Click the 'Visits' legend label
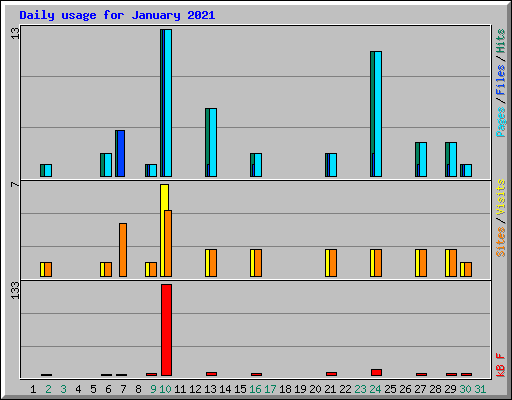 pos(501,197)
